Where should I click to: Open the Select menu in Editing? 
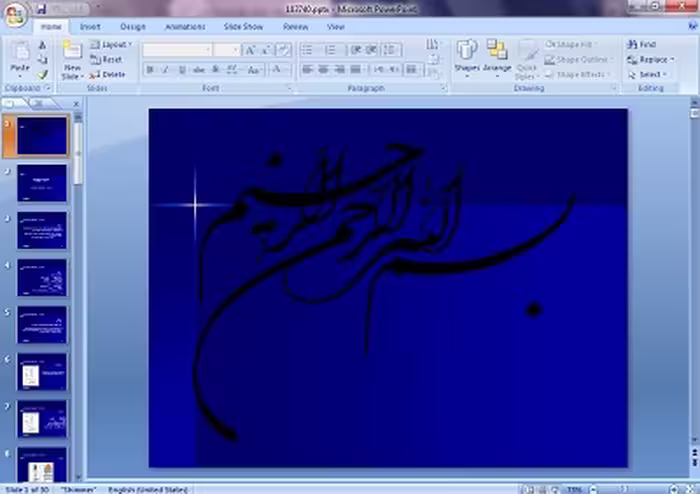click(x=648, y=75)
